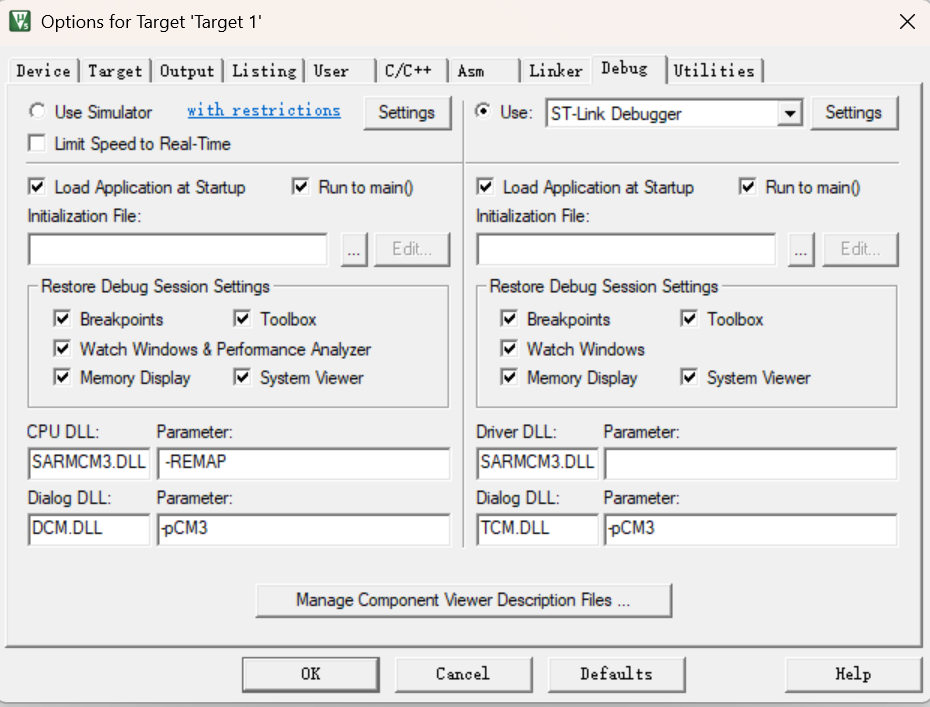The height and width of the screenshot is (707, 930).
Task: Toggle hardware Breakpoints checkbox
Action: (509, 319)
